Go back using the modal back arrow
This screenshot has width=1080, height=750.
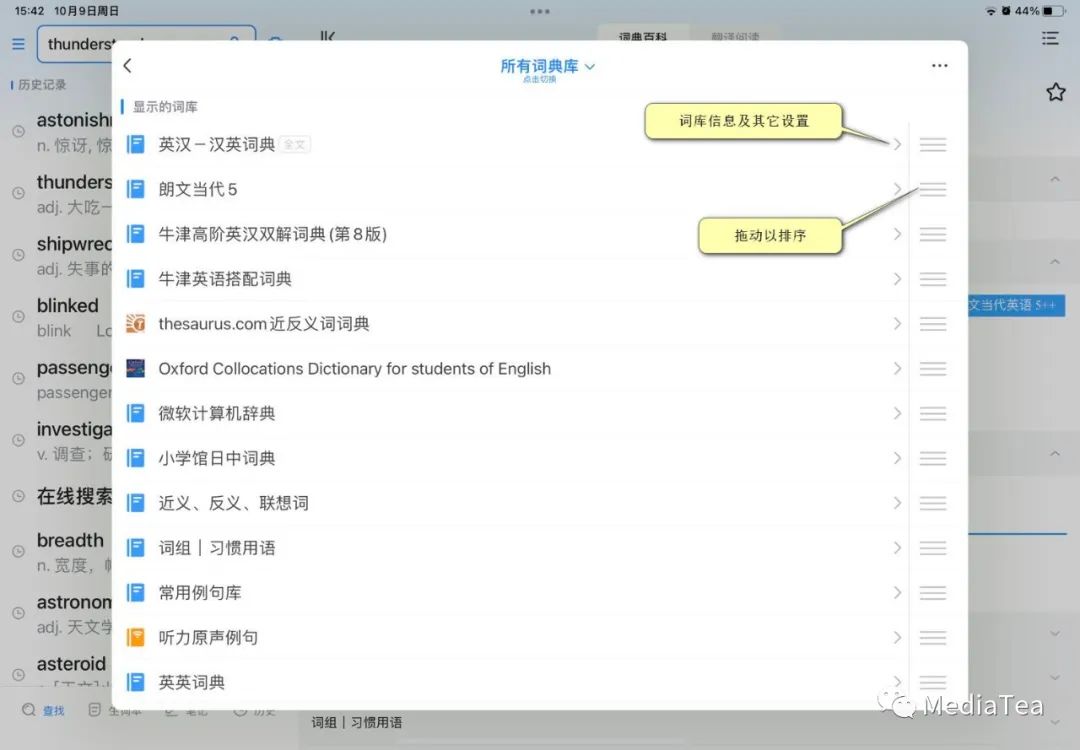pyautogui.click(x=127, y=65)
